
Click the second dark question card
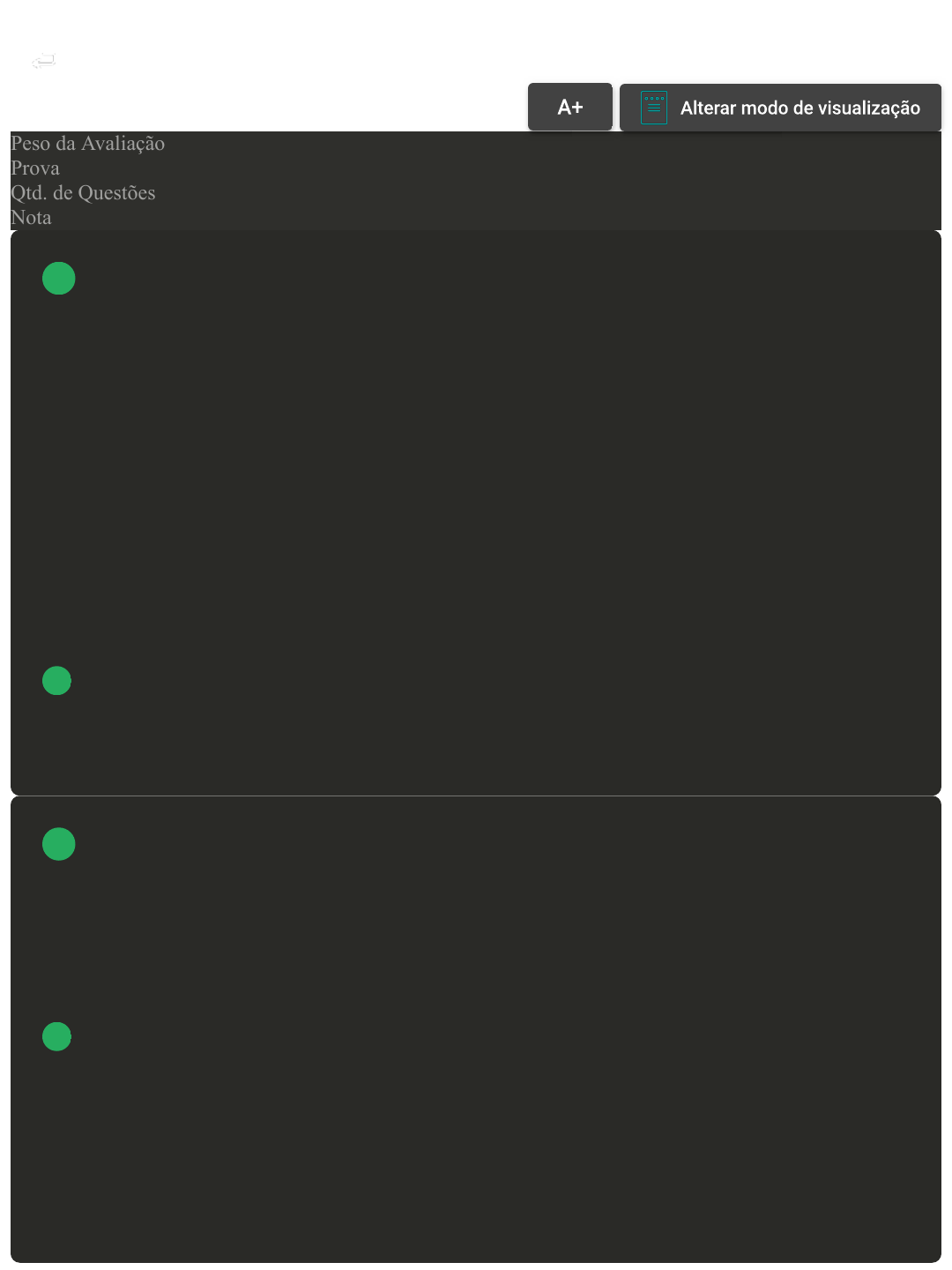point(476,1029)
